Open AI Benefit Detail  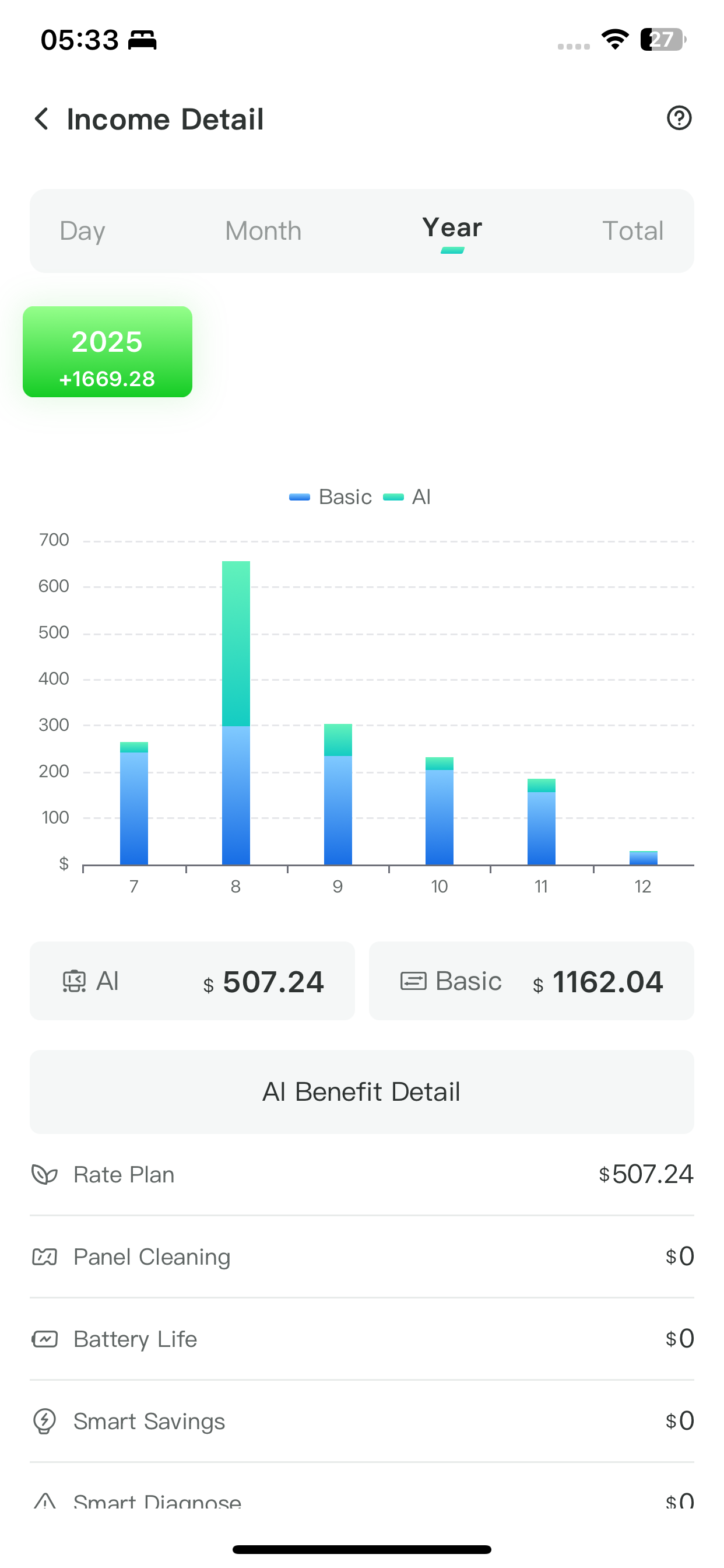[362, 1092]
